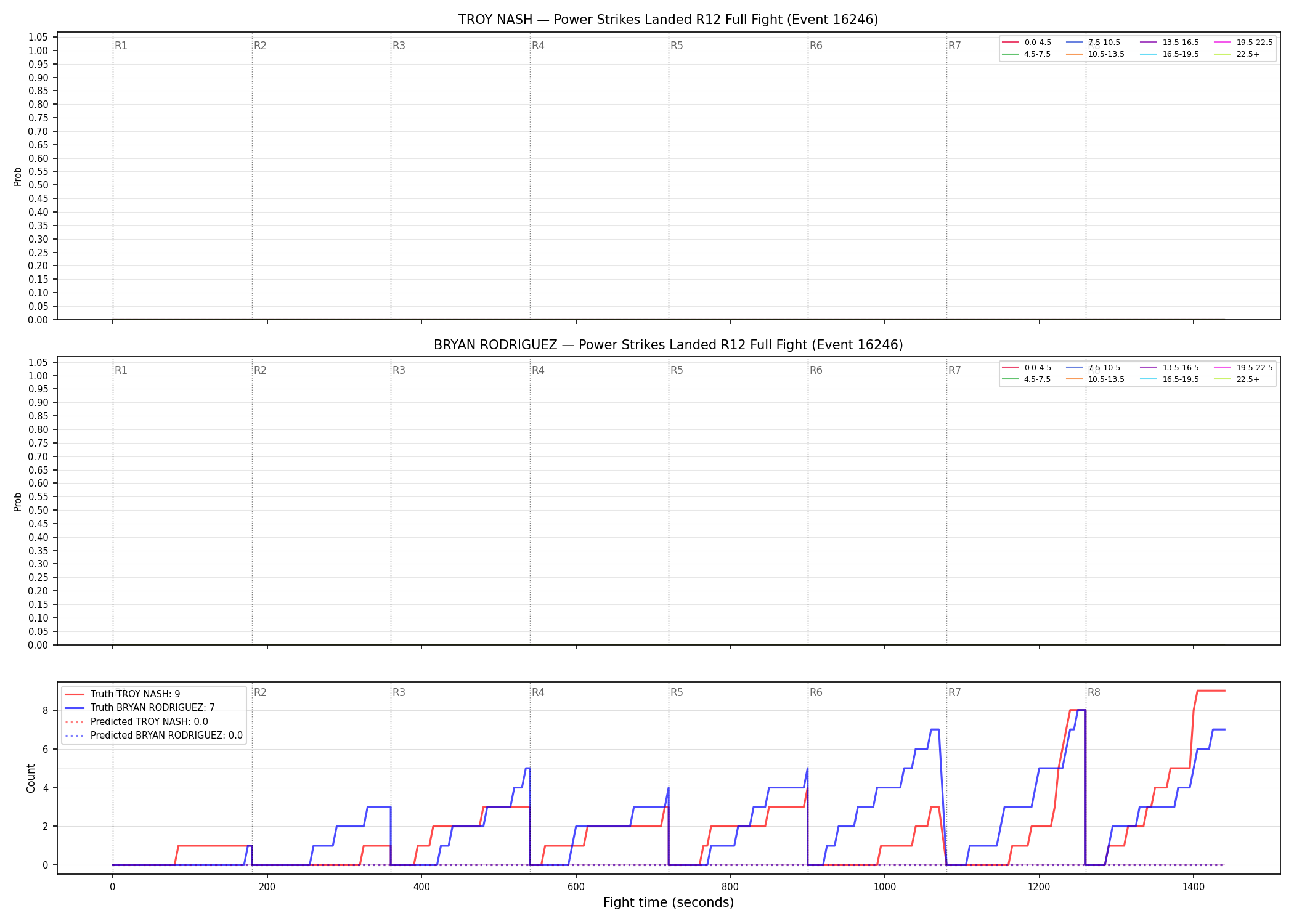Click the BRYAN RODRIGUEZ Power Strikes chart title
The width and height of the screenshot is (1294, 924).
pyautogui.click(x=668, y=345)
